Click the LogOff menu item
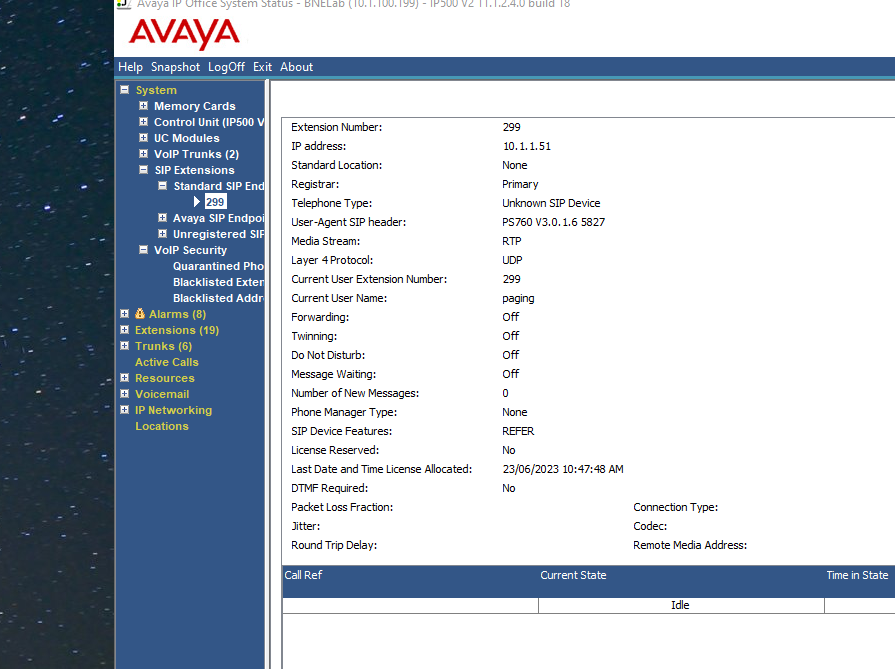The width and height of the screenshot is (895, 669). coord(226,67)
